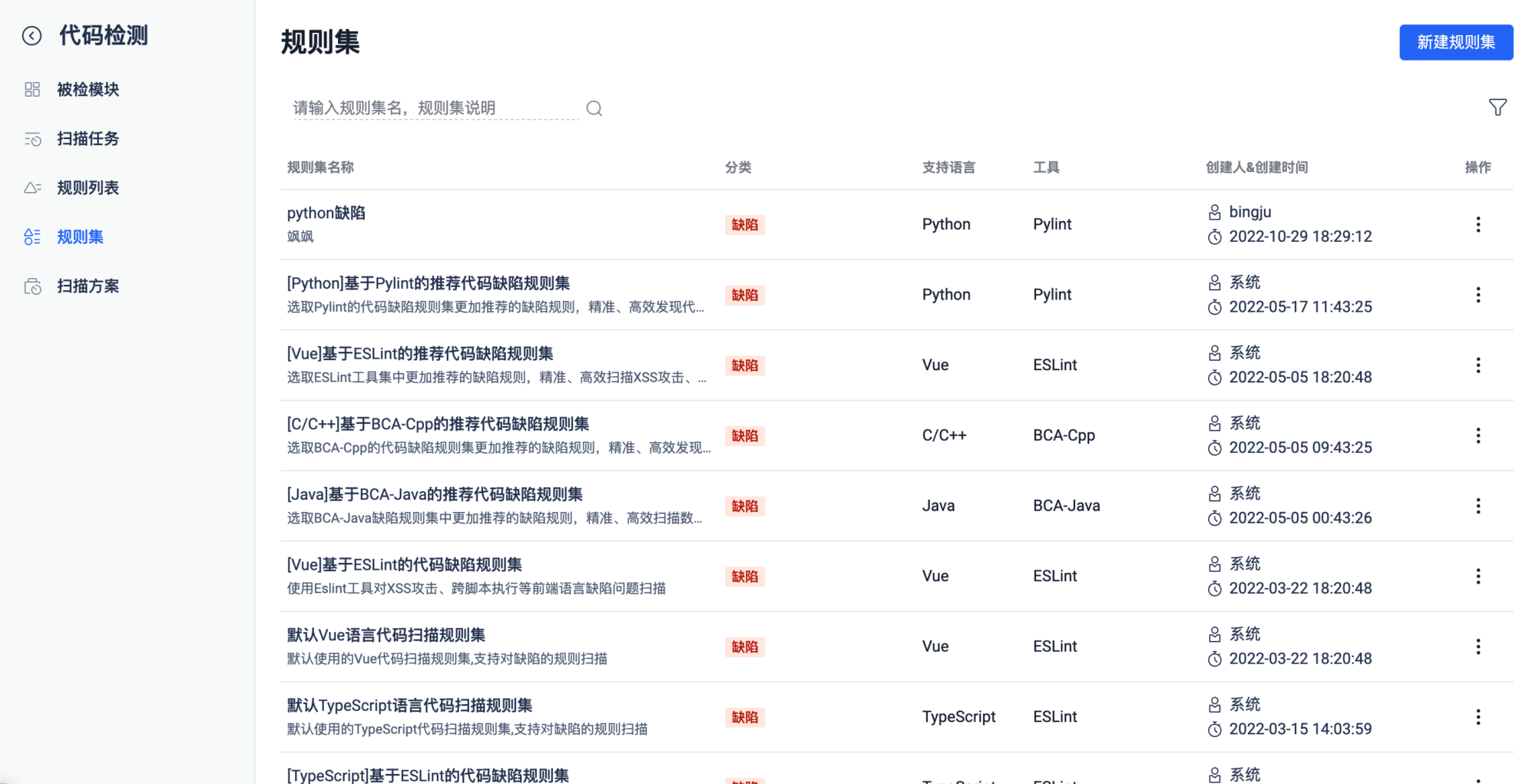Click the 规则集 list icon in sidebar
The image size is (1536, 784).
click(x=32, y=237)
